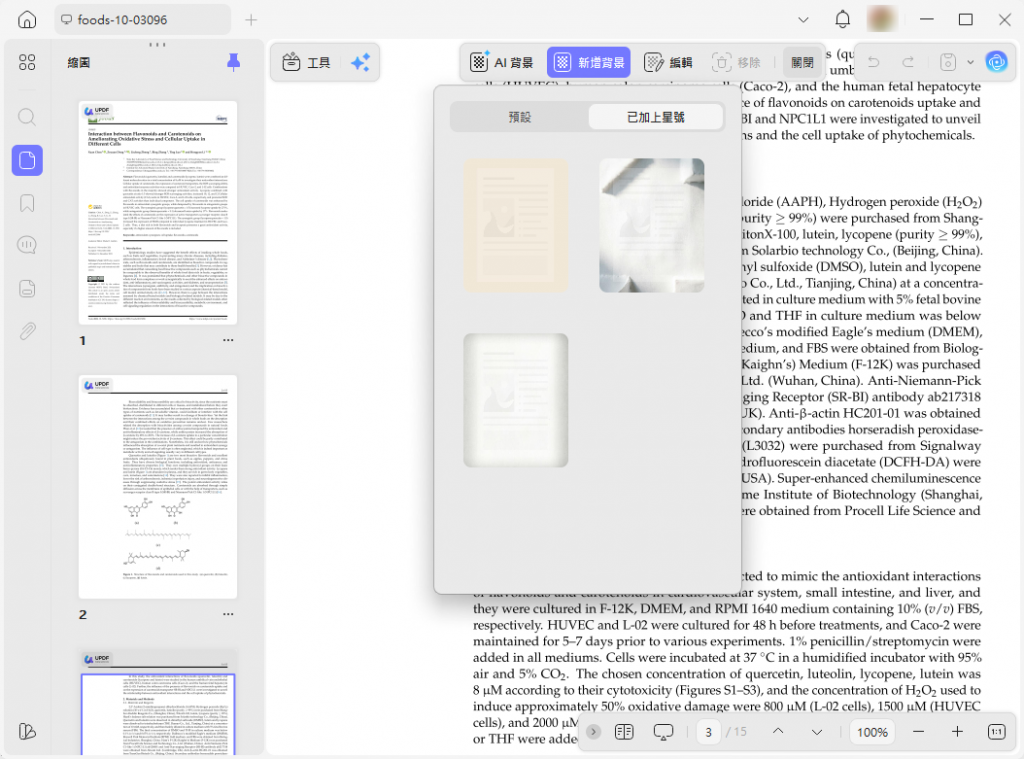This screenshot has height=759, width=1024.
Task: Open the attachments paperclip icon
Action: click(x=27, y=331)
